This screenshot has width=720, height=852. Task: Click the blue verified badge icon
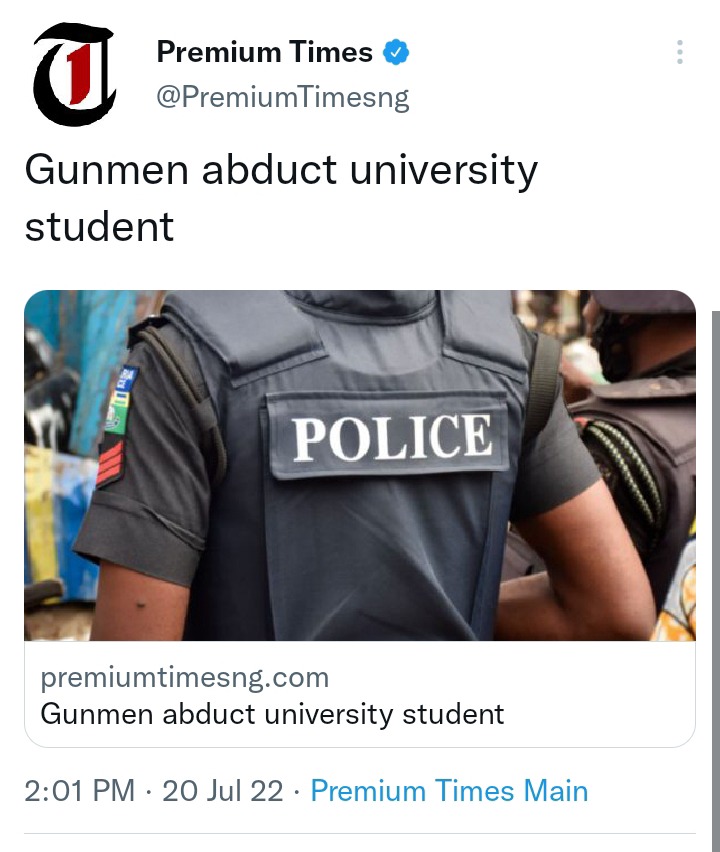click(396, 52)
